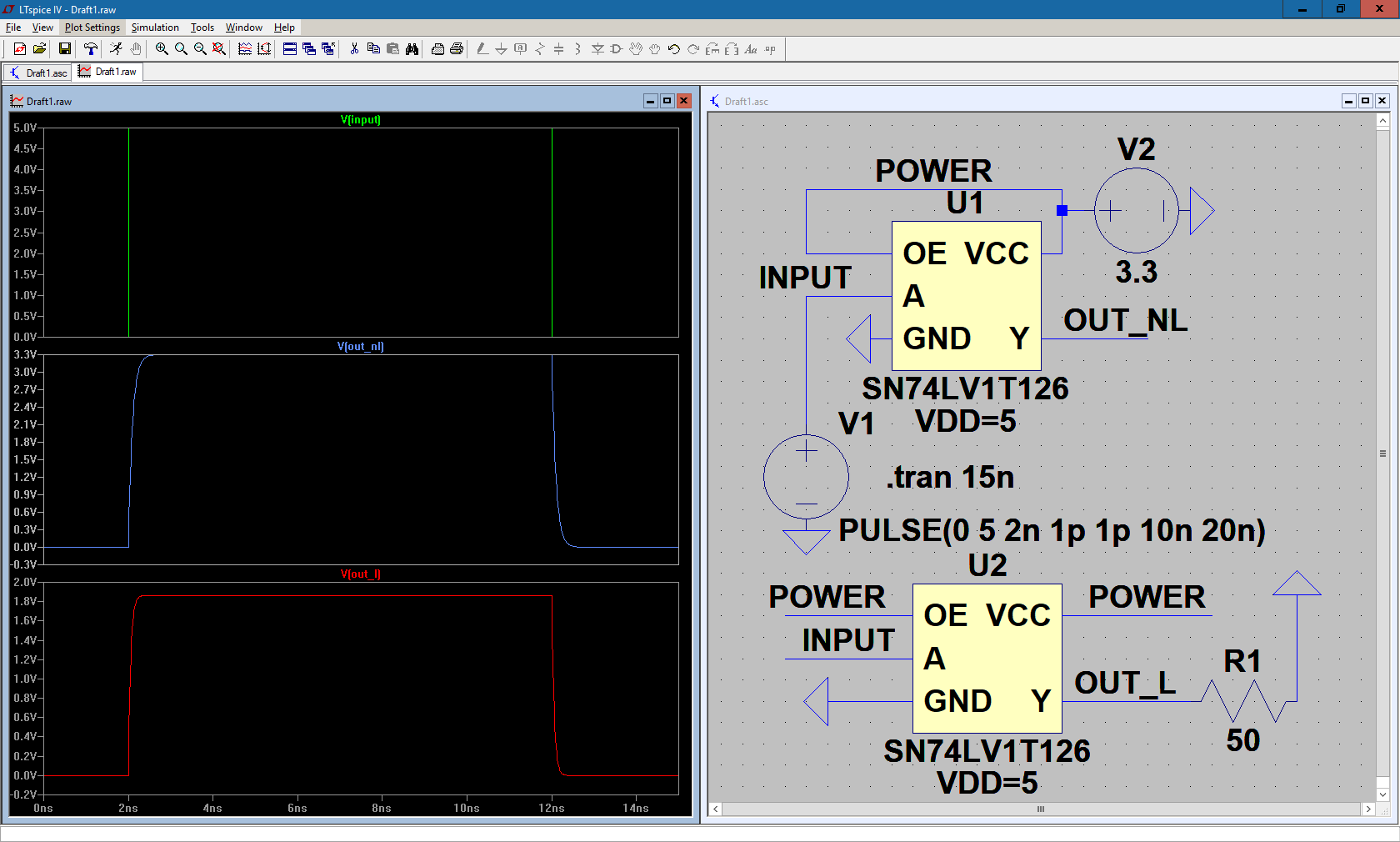Click the Zoom Full Extents crossed magnifier icon
Viewport: 1400px width, 842px height.
[x=219, y=49]
